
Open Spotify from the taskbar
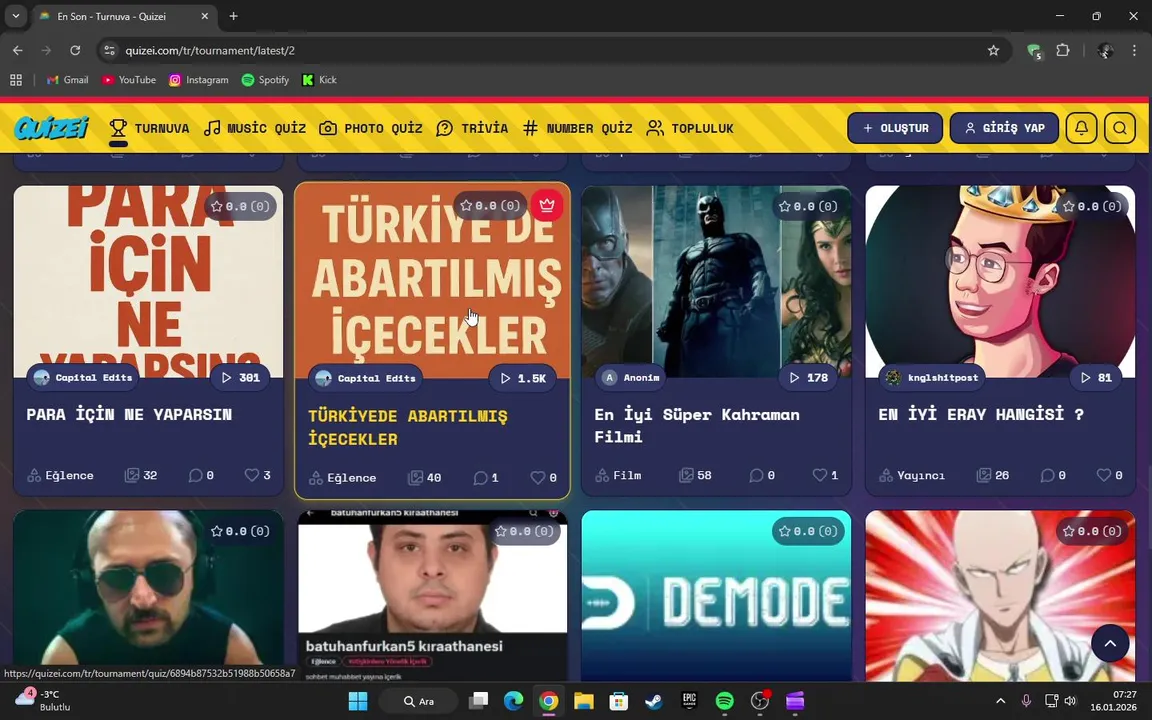(x=724, y=701)
